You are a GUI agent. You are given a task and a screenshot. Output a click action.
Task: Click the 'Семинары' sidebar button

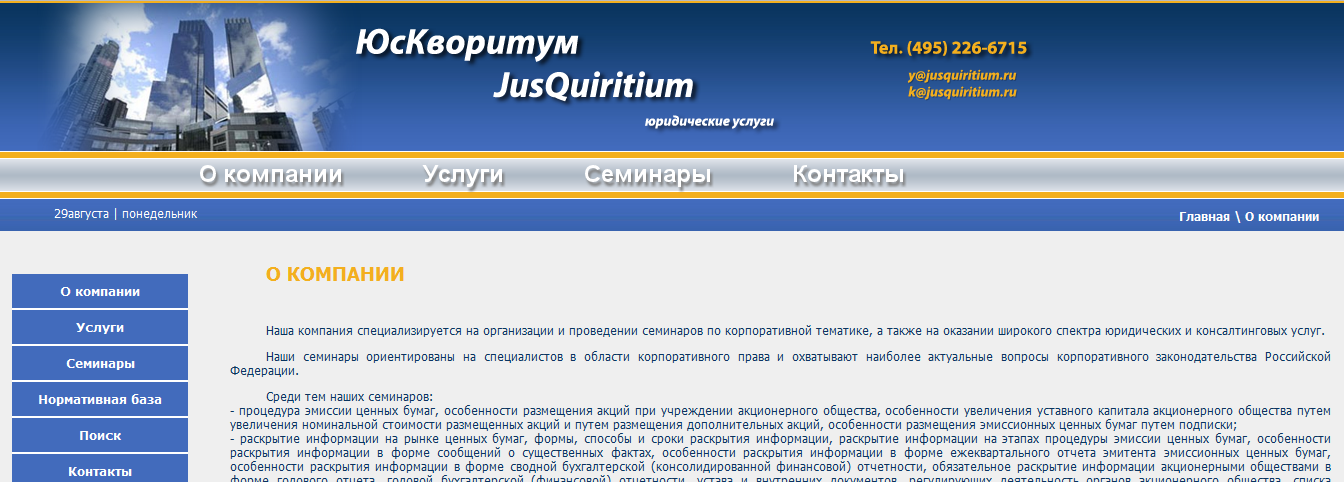click(x=100, y=363)
